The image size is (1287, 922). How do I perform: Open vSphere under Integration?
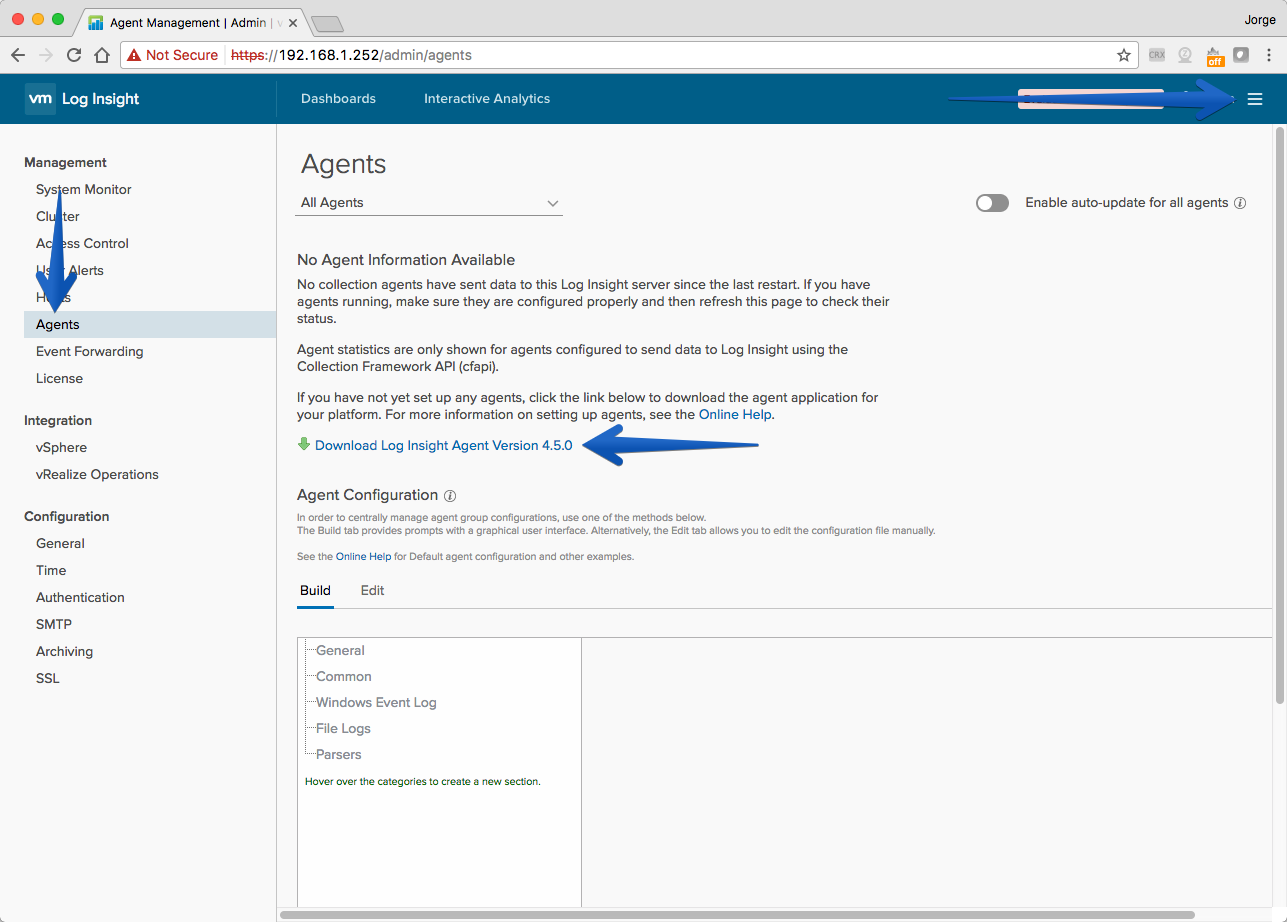pyautogui.click(x=61, y=447)
